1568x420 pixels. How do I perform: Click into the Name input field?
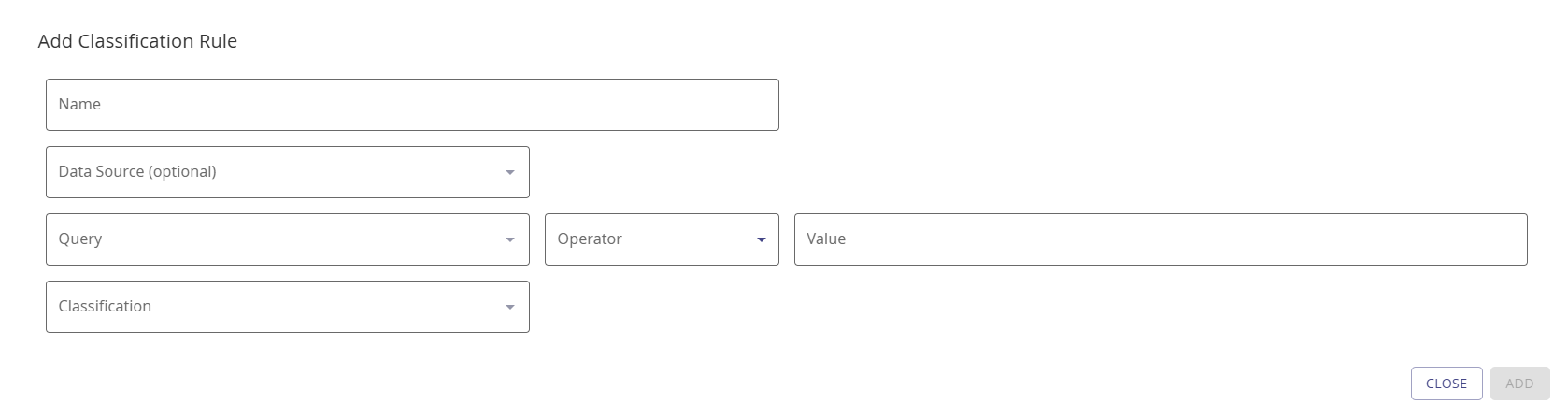(x=411, y=105)
